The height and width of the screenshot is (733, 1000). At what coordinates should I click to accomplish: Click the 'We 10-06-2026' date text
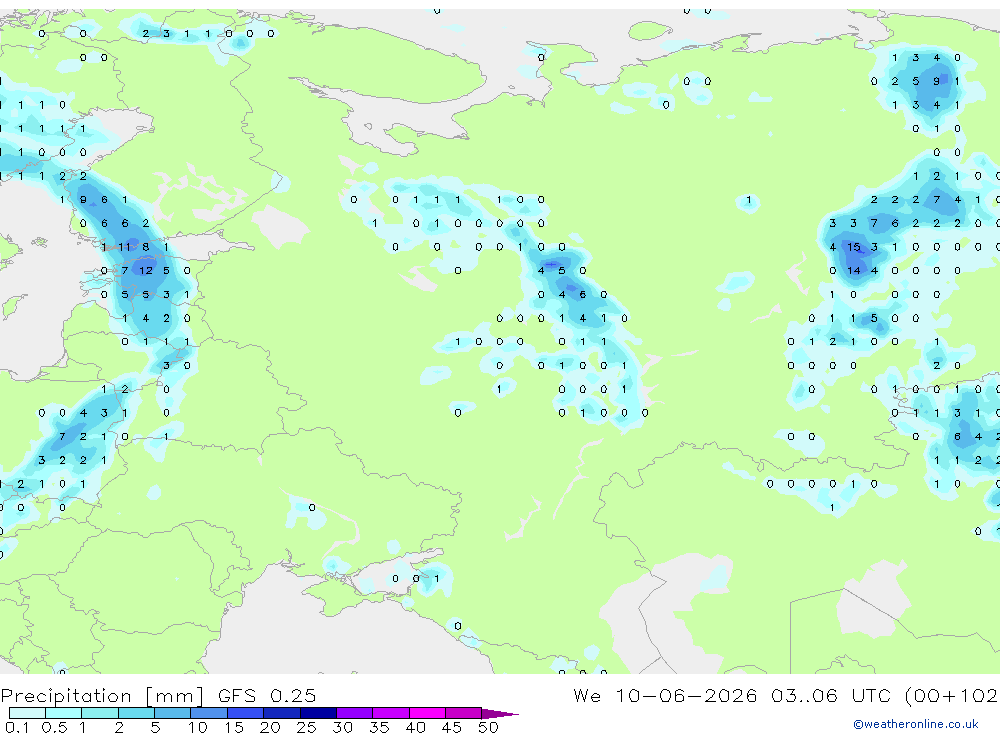tap(665, 696)
